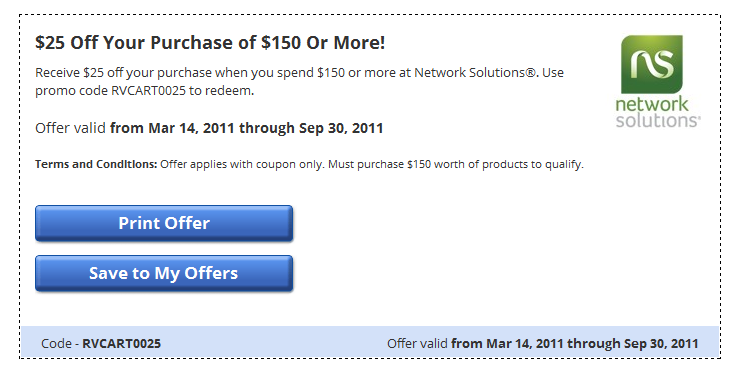747x382 pixels.
Task: Click the words to redeem after the promo code
Action: coord(222,90)
